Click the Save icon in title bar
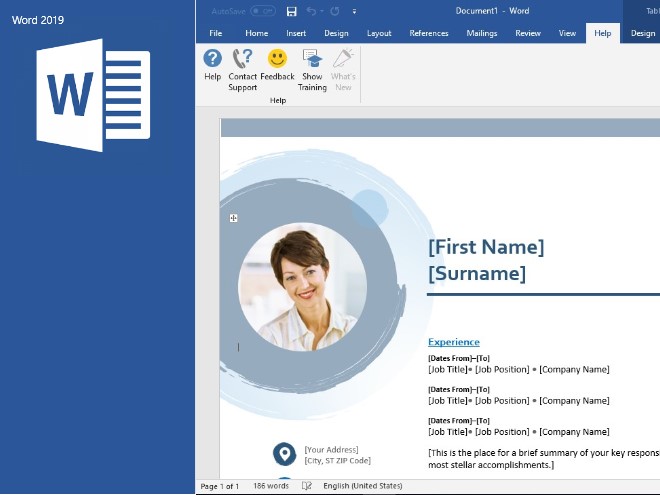Viewport: 660px width, 495px height. pos(291,11)
